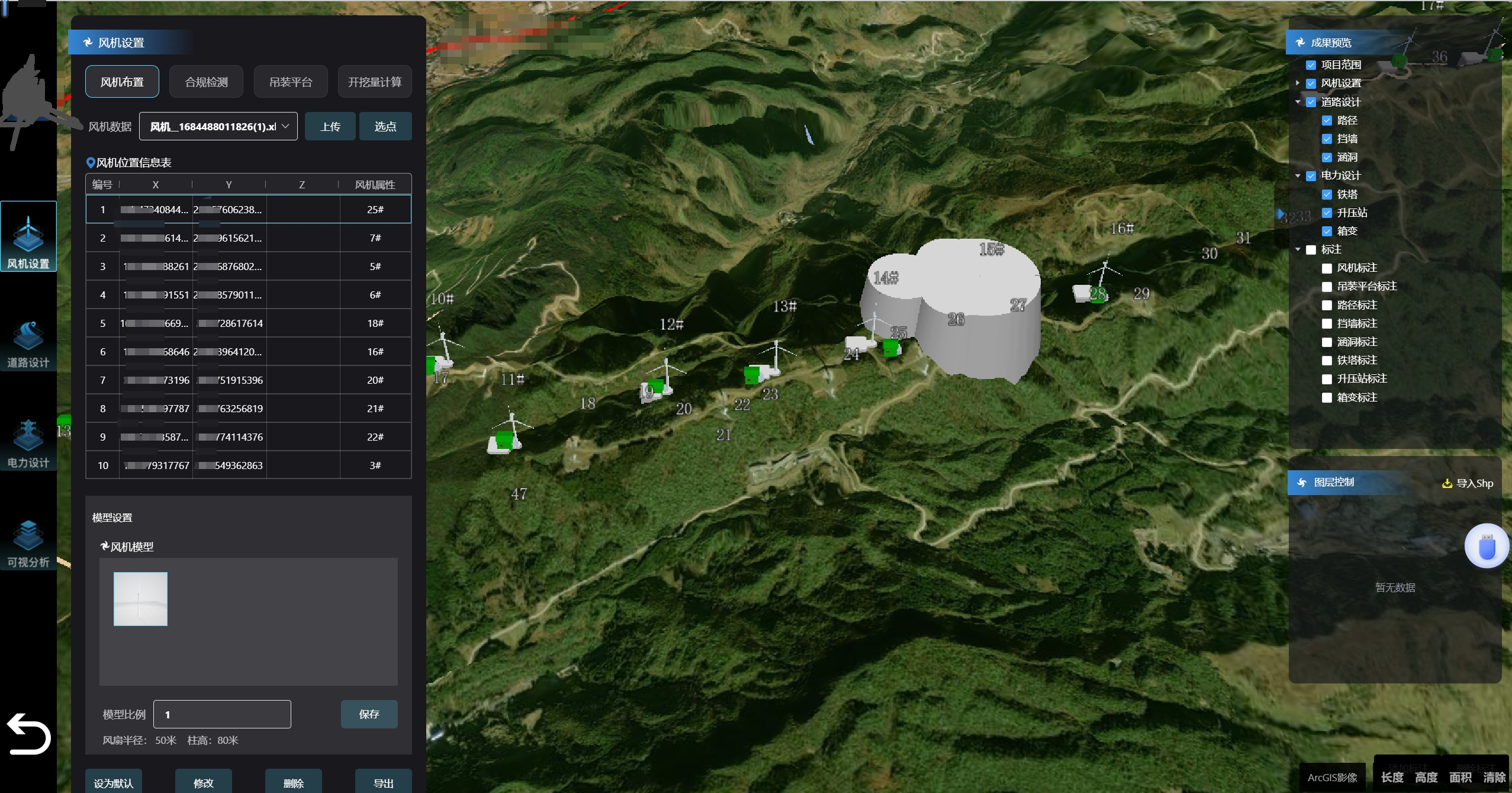Screen dimensions: 1512x793
Task: Click the 清除 measure tool
Action: click(x=1494, y=777)
